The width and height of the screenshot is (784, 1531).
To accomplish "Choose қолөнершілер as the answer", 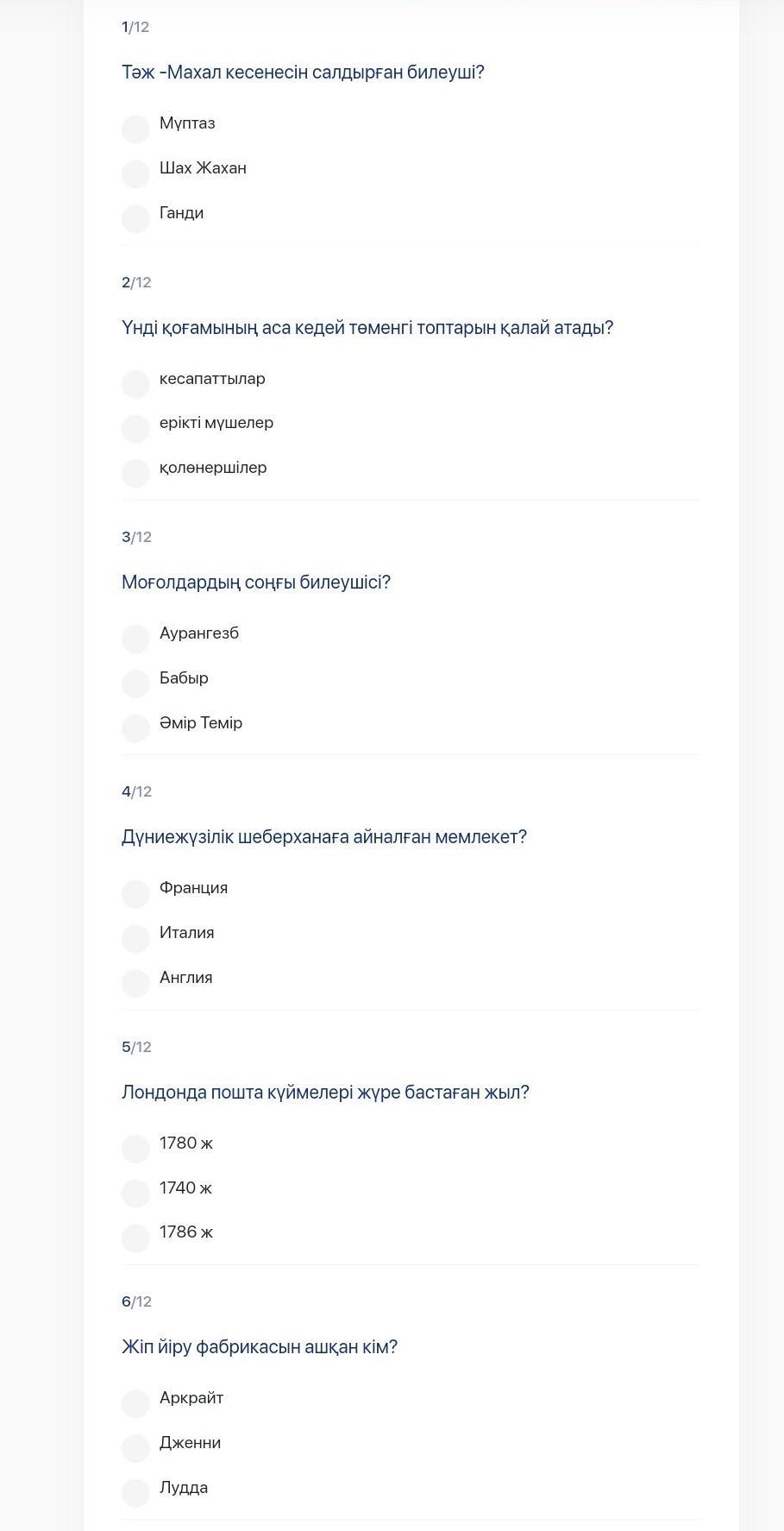I will click(x=135, y=474).
